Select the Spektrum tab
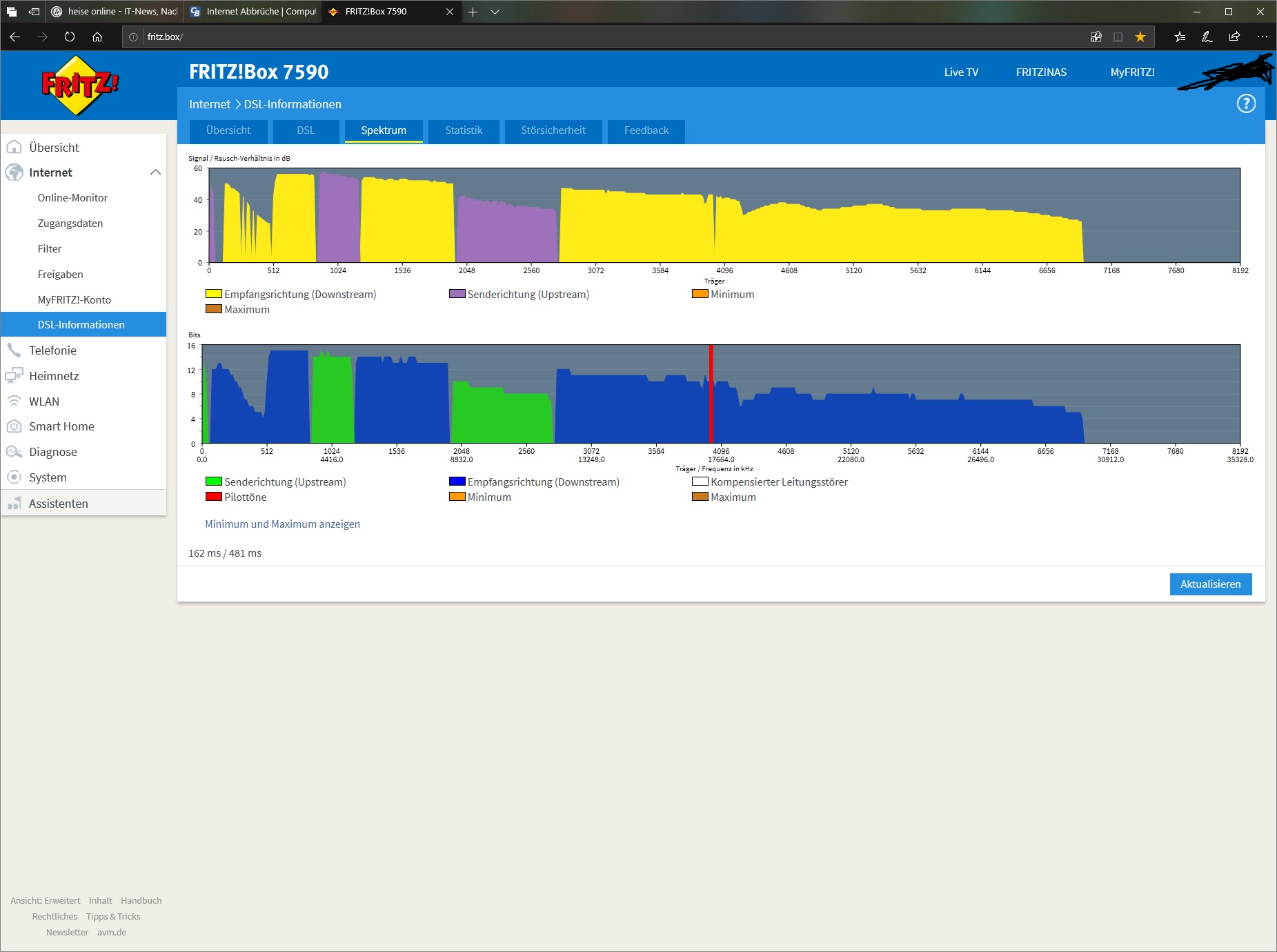1277x952 pixels. [384, 130]
